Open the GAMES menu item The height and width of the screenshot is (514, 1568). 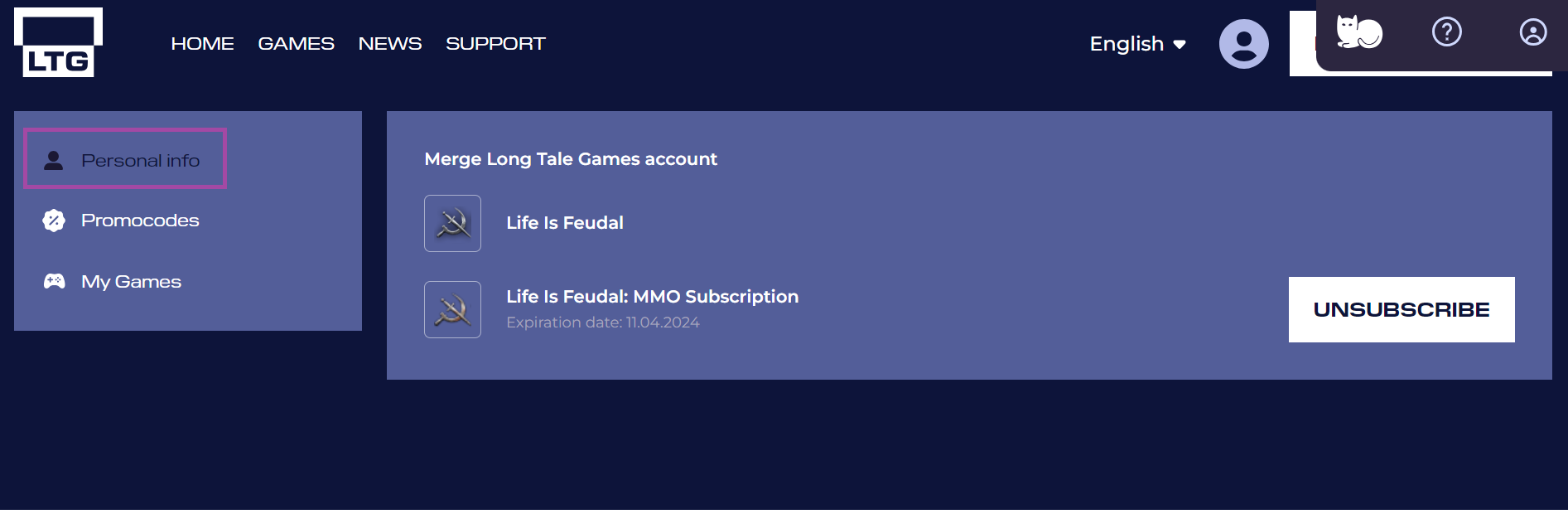296,43
